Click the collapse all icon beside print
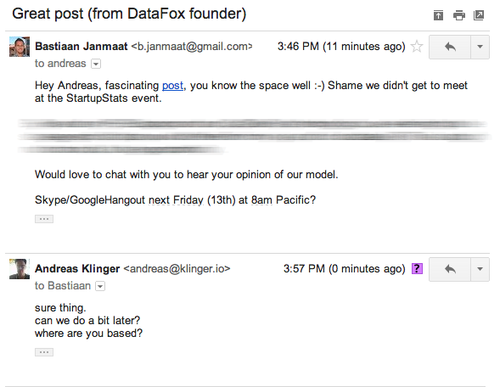Image resolution: width=500 pixels, height=387 pixels. pos(438,15)
